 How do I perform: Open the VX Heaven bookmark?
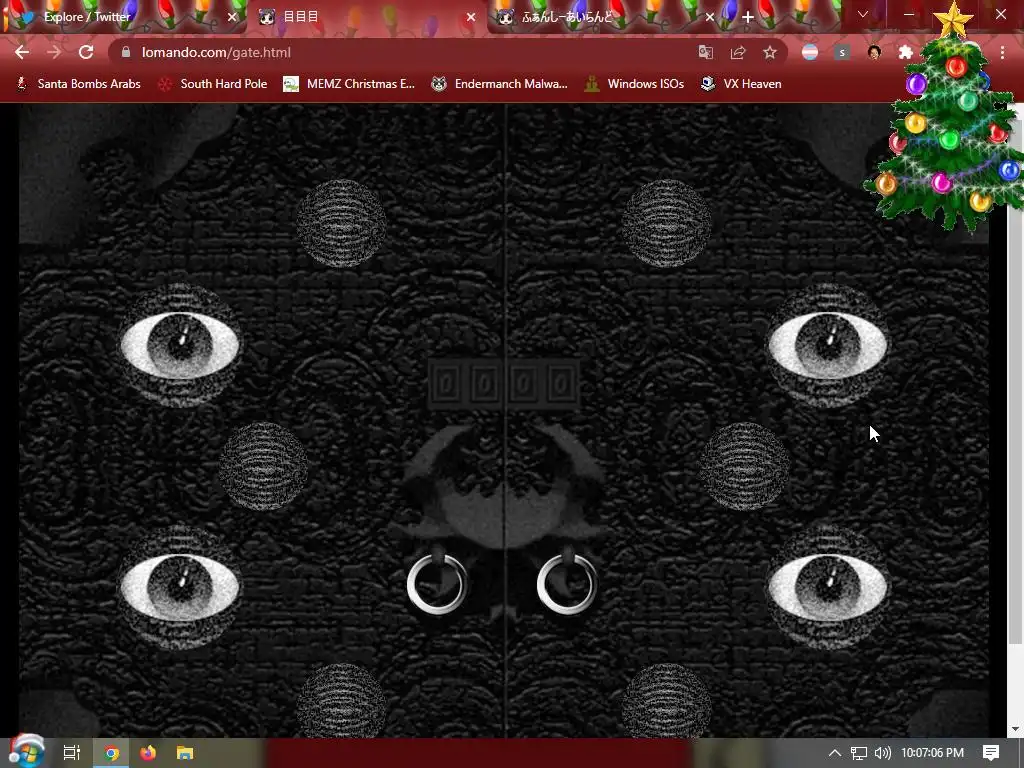[741, 84]
